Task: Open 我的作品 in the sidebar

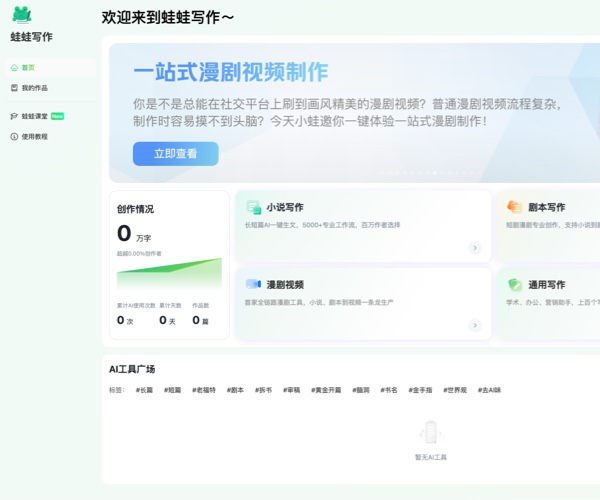Action: [34, 88]
